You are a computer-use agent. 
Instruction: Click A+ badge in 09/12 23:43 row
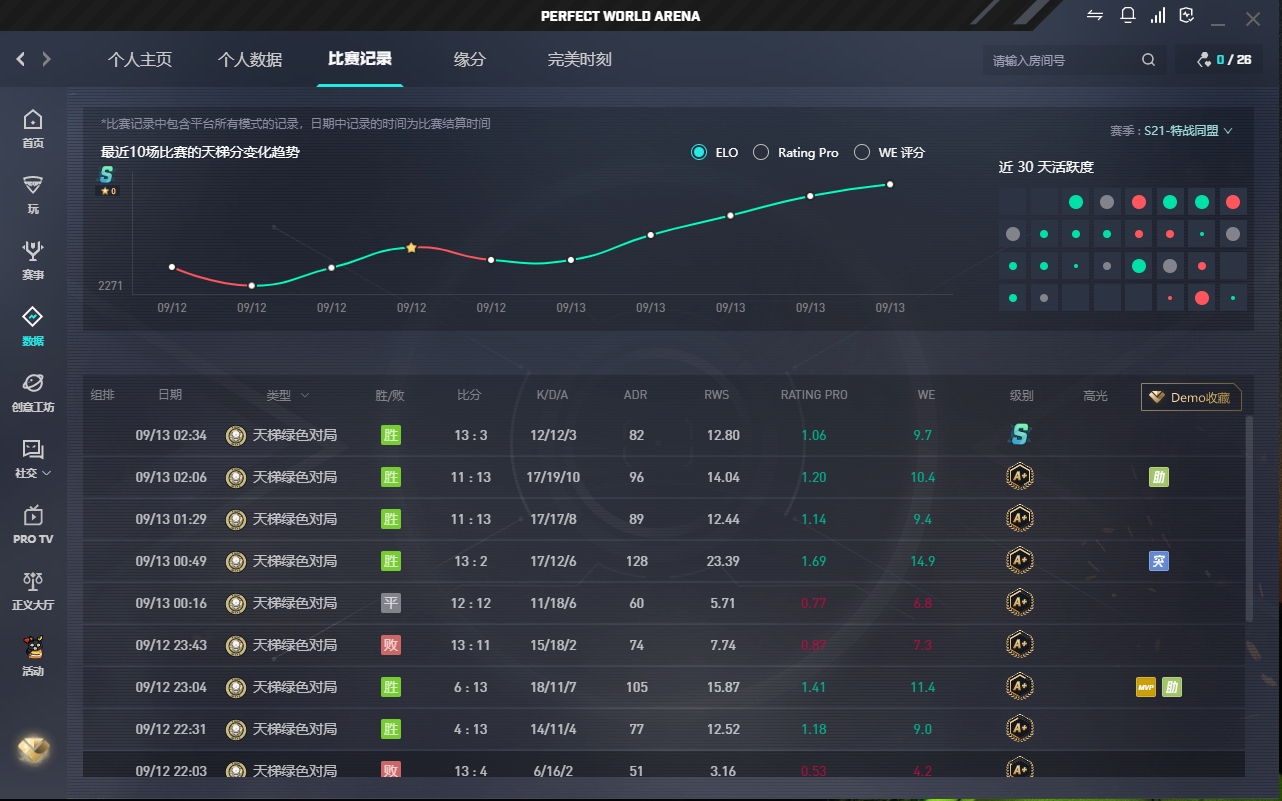click(1019, 645)
